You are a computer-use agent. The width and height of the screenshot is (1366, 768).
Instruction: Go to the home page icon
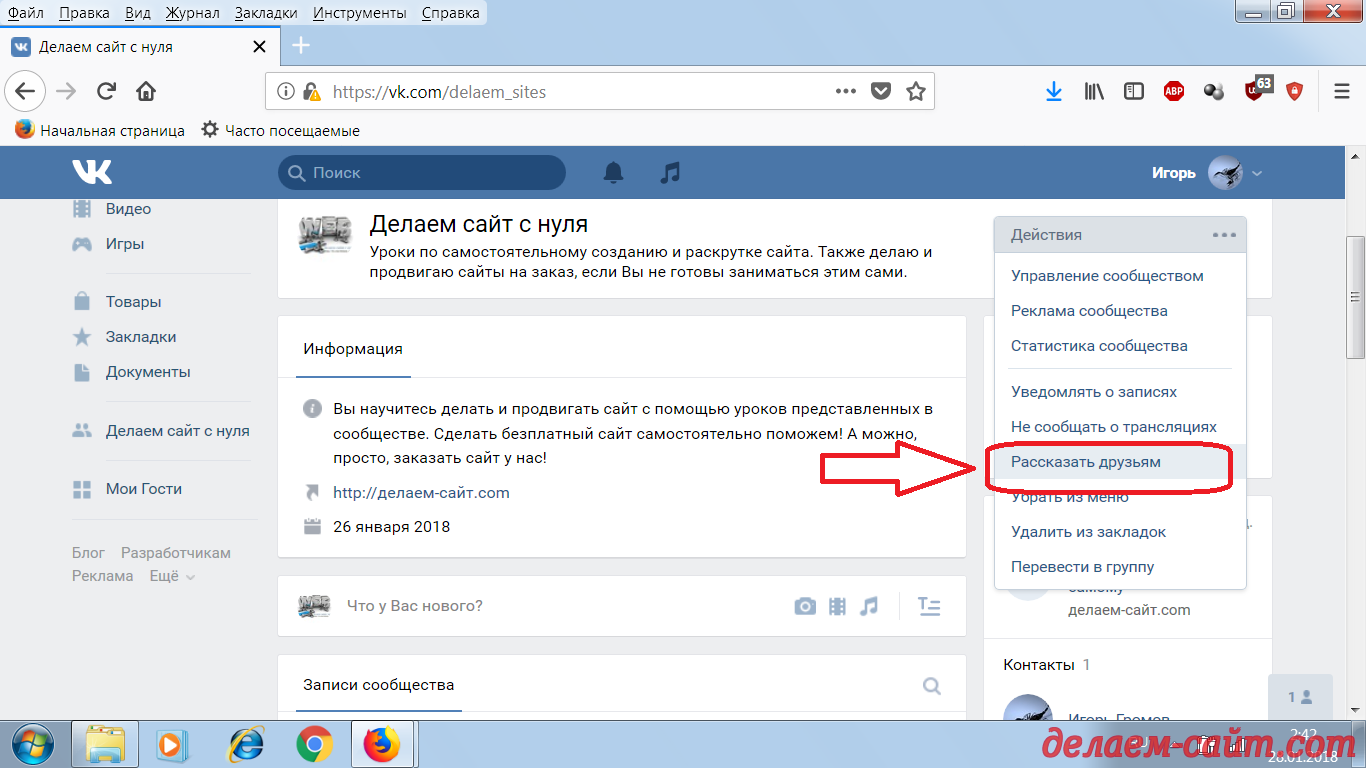(x=146, y=92)
